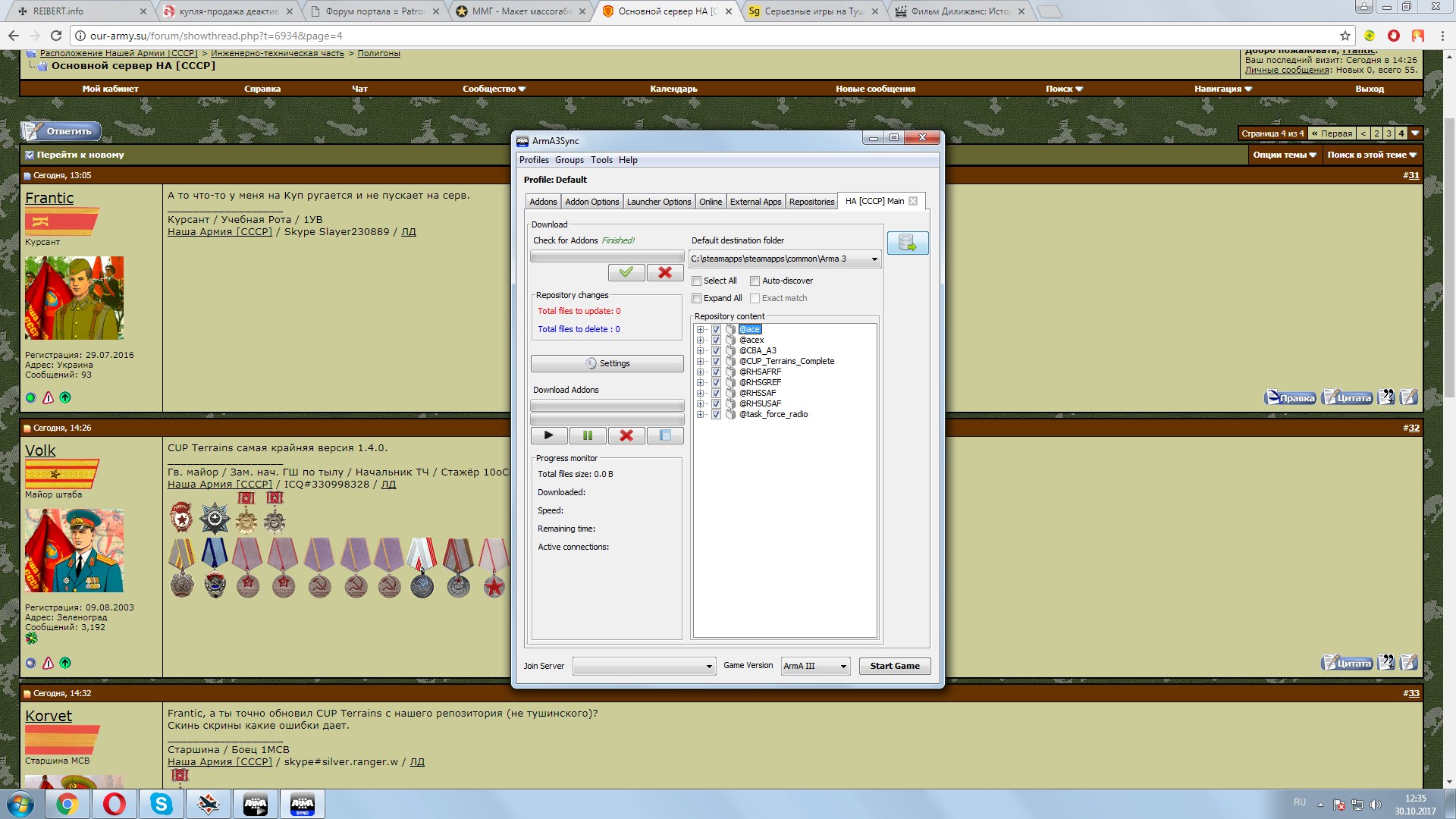The image size is (1456, 819).
Task: Open the Опции темы dropdown
Action: [x=1284, y=155]
